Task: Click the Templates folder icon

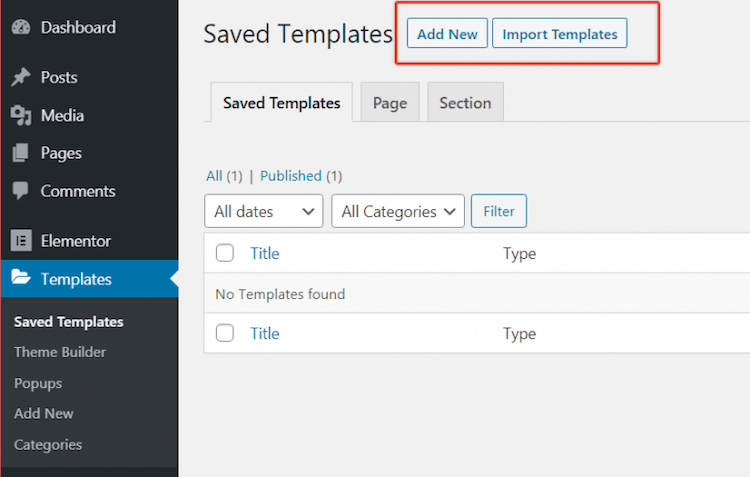Action: click(x=21, y=277)
